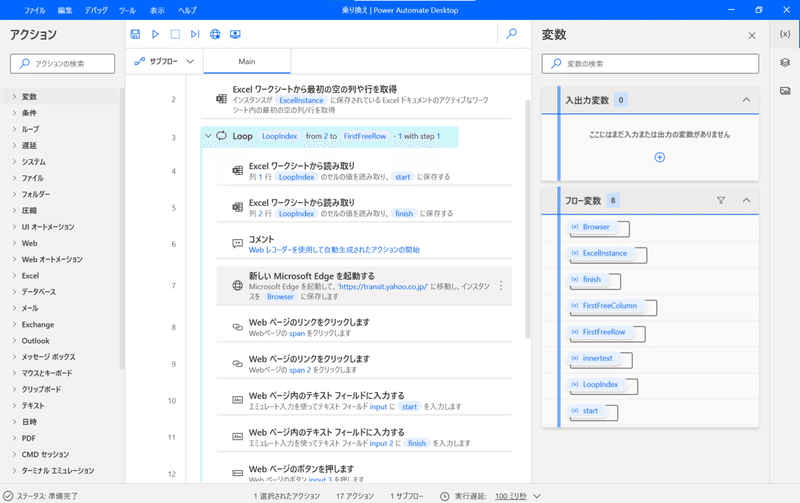Viewport: 800px width, 503px height.
Task: Stop the flow with square icon
Action: point(175,34)
